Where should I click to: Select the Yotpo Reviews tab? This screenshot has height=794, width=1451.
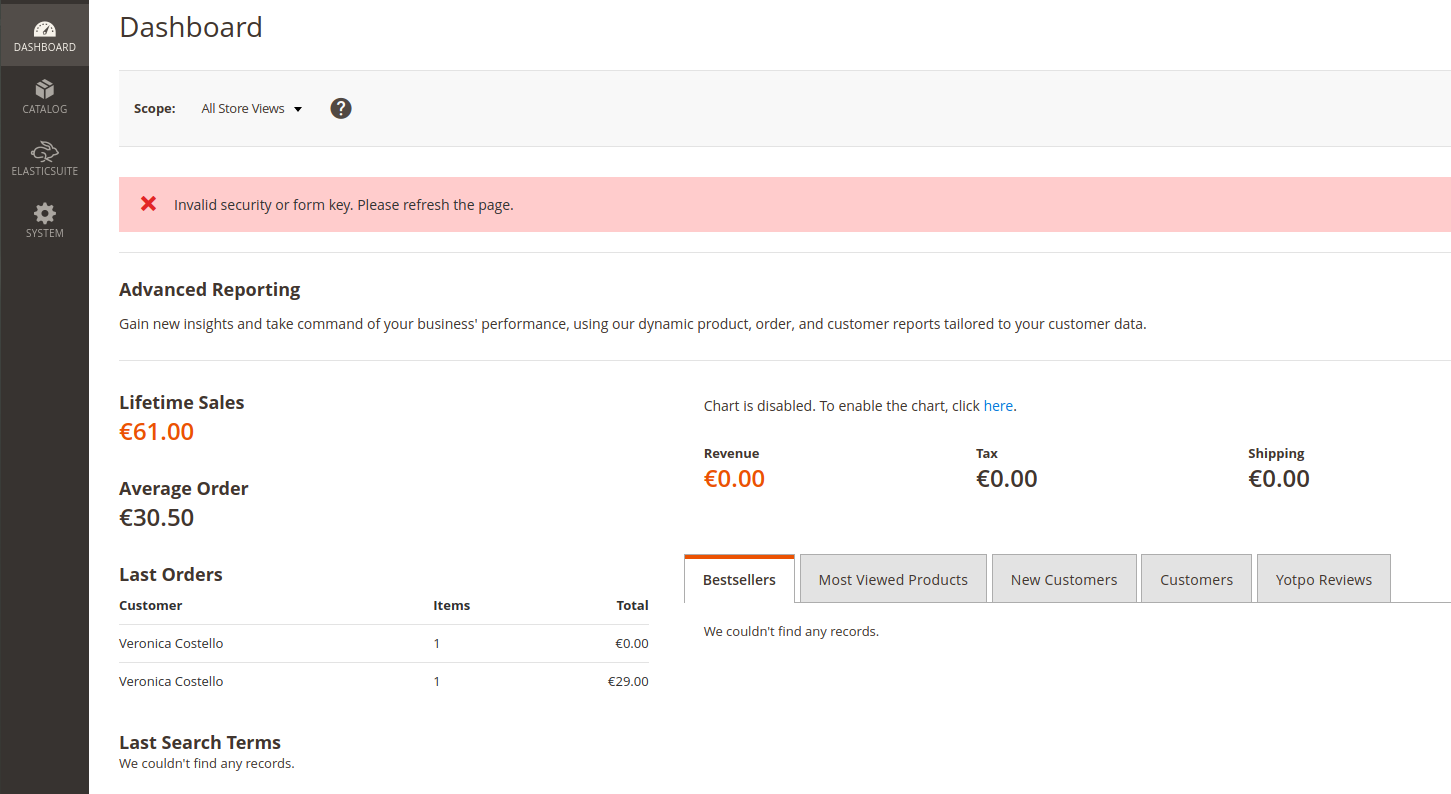point(1323,578)
